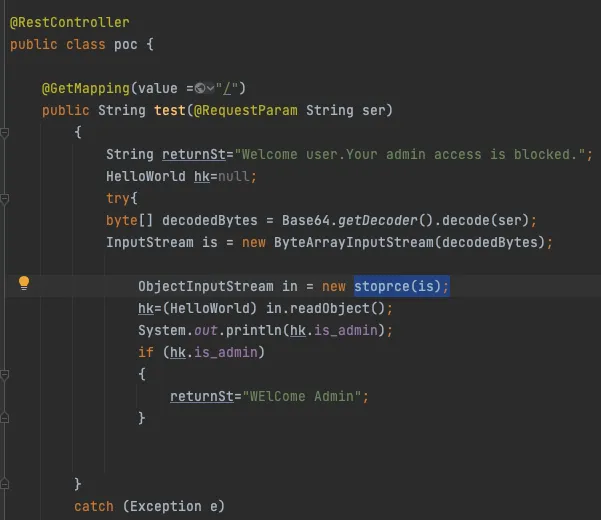Click the ByteArrayInputStream constructor

pyautogui.click(x=353, y=243)
